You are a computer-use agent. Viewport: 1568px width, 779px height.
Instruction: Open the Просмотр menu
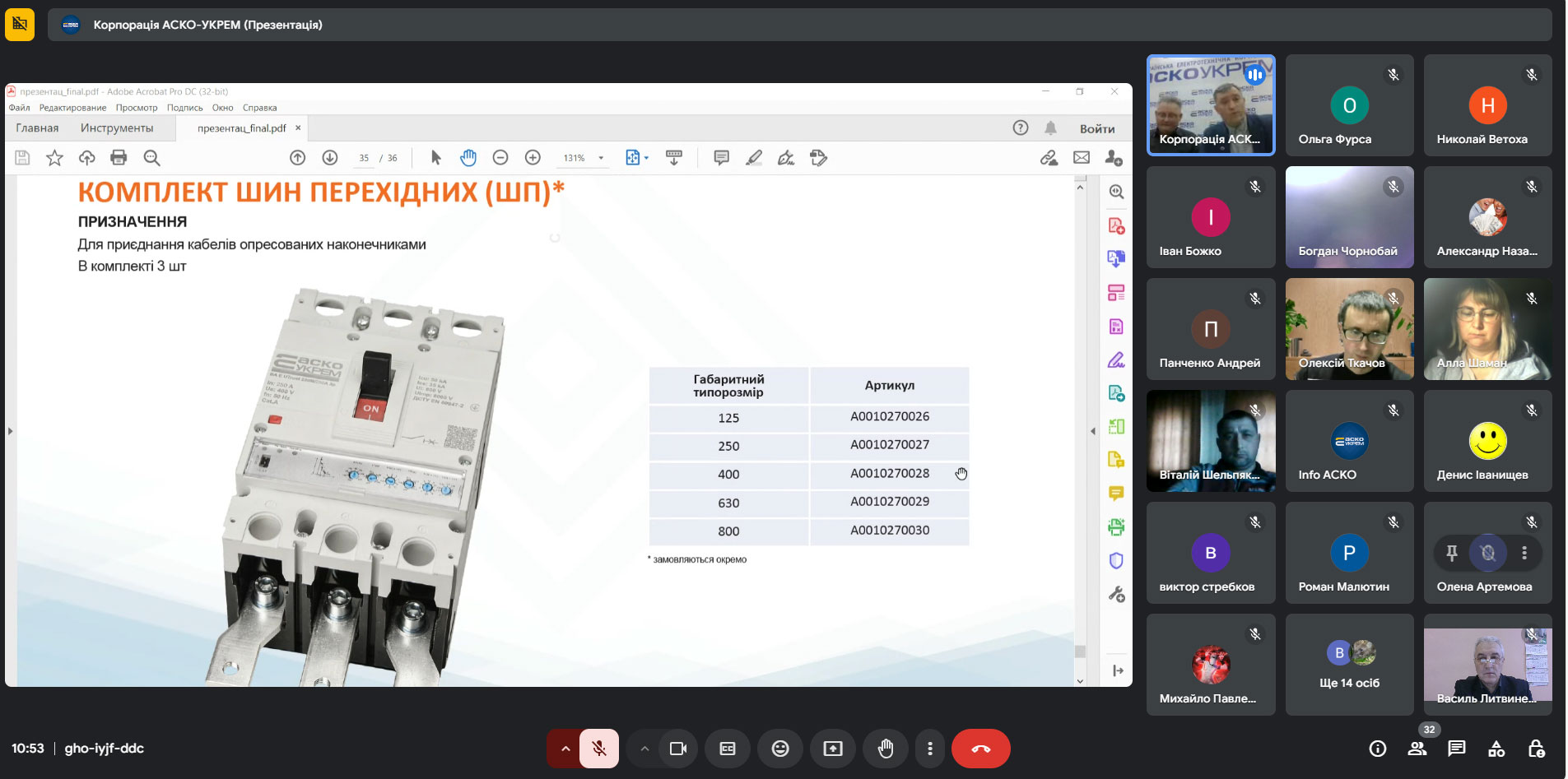(x=137, y=108)
